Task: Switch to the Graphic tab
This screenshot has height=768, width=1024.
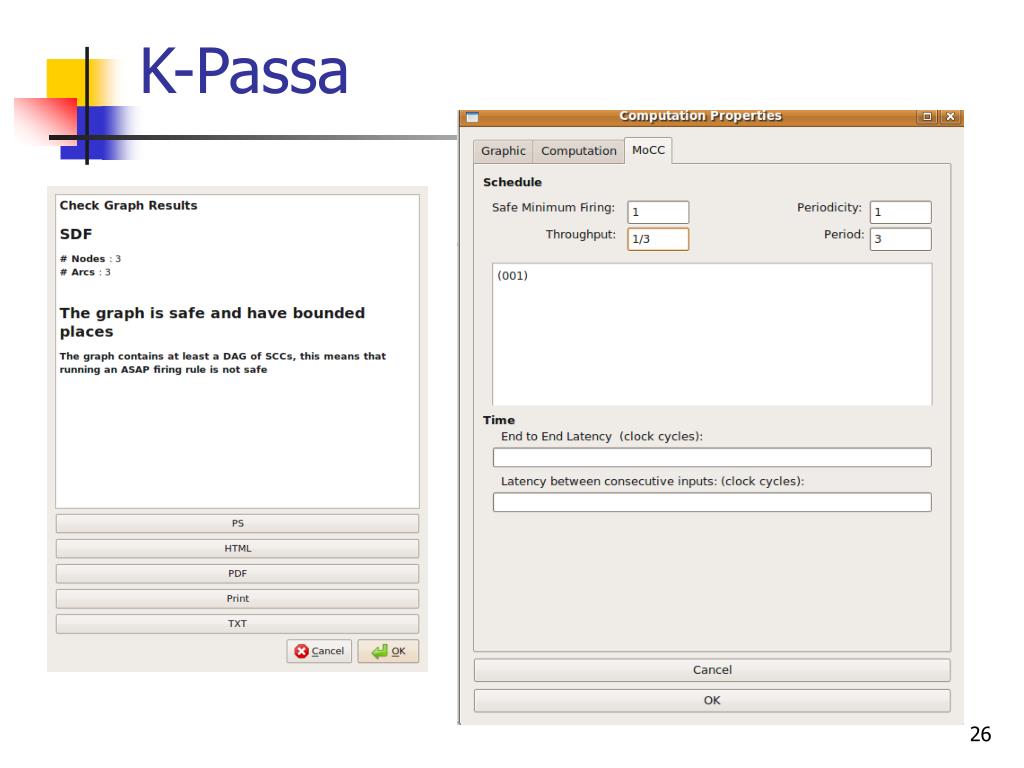Action: tap(503, 151)
